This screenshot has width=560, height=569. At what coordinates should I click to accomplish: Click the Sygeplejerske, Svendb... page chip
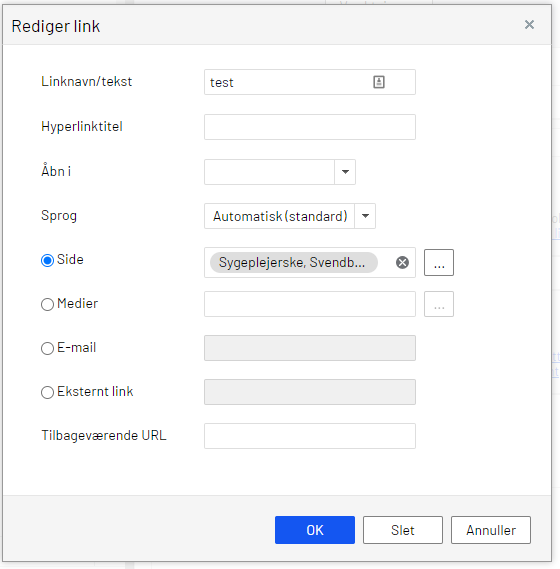pos(294,262)
